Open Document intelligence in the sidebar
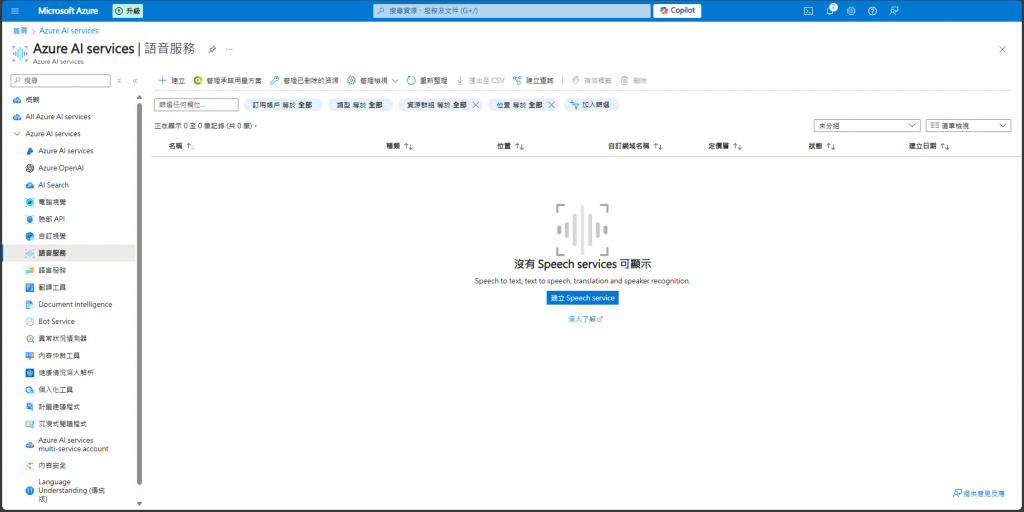The height and width of the screenshot is (512, 1024). 74,304
